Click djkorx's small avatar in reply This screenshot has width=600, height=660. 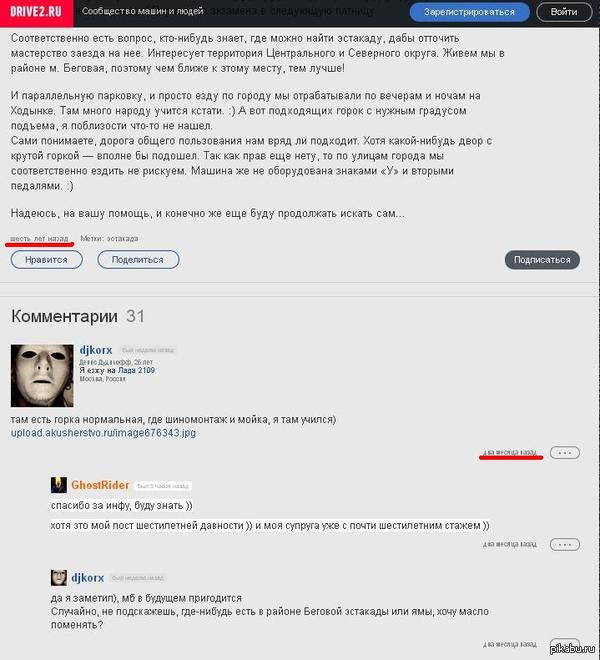coord(59,578)
